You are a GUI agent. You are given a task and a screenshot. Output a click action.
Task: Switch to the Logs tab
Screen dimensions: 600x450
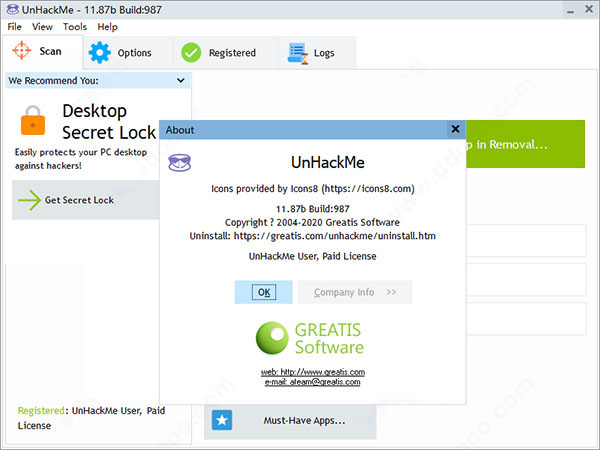317,53
